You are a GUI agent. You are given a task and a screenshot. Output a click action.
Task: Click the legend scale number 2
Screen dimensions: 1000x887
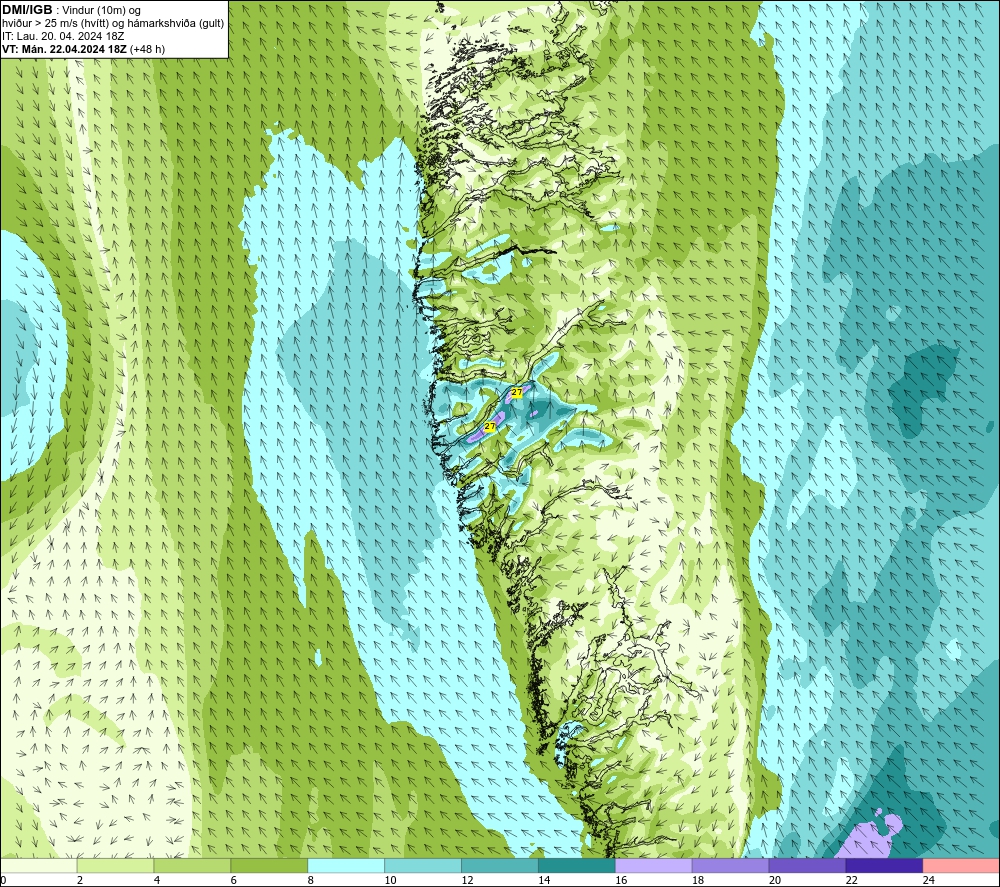(80, 880)
